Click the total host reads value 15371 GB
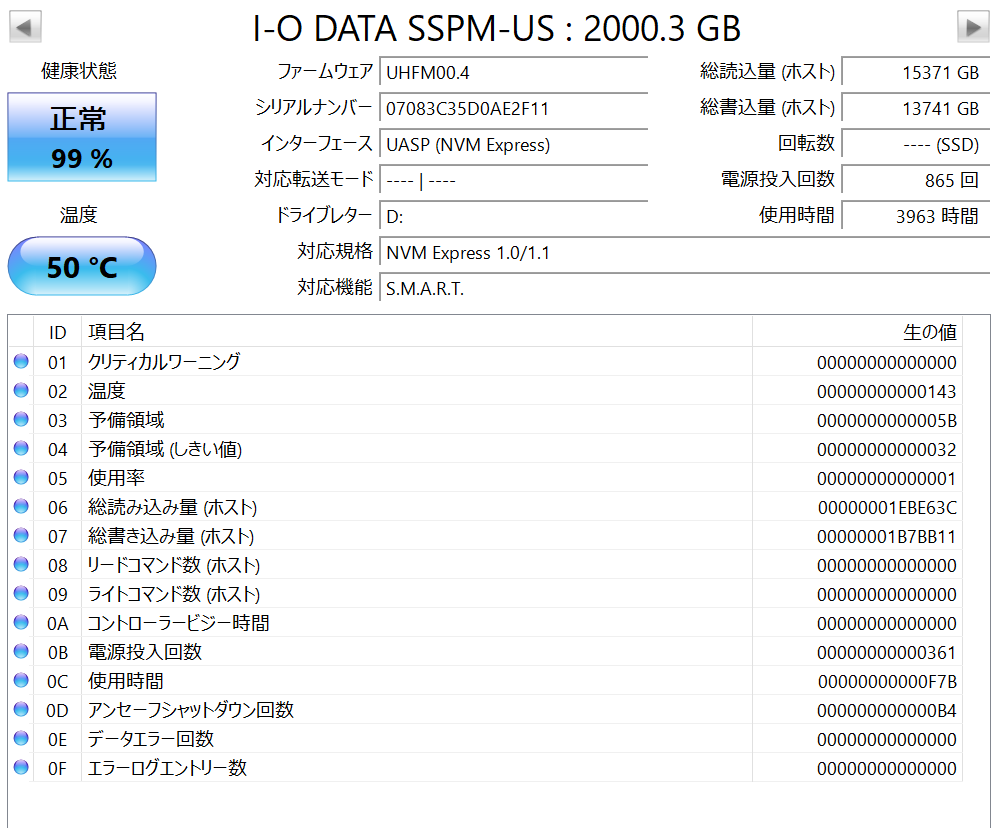 pos(913,72)
